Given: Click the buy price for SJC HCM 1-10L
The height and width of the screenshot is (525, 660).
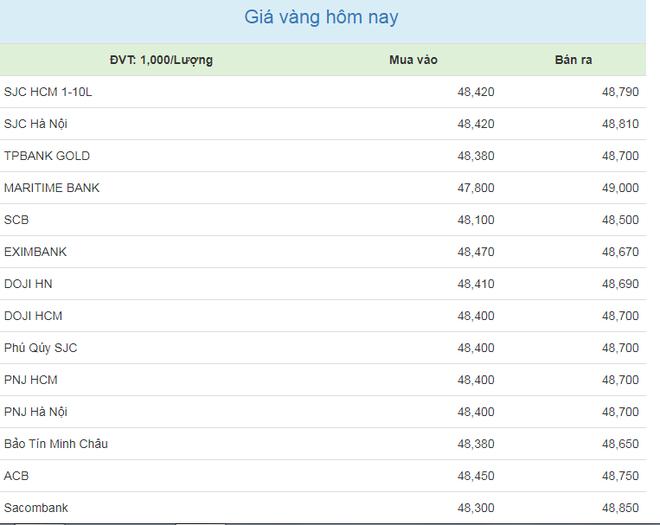Looking at the screenshot, I should pyautogui.click(x=476, y=92).
